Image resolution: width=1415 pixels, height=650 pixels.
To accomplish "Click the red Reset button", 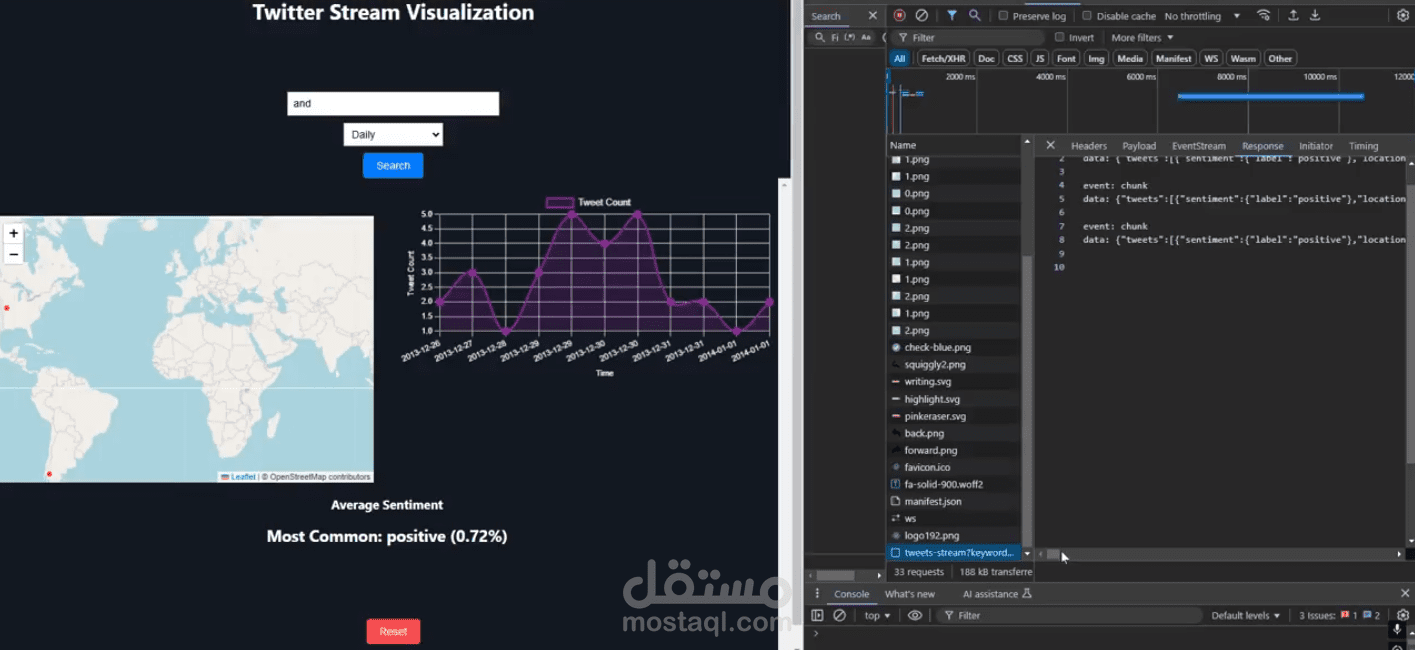I will click(393, 631).
